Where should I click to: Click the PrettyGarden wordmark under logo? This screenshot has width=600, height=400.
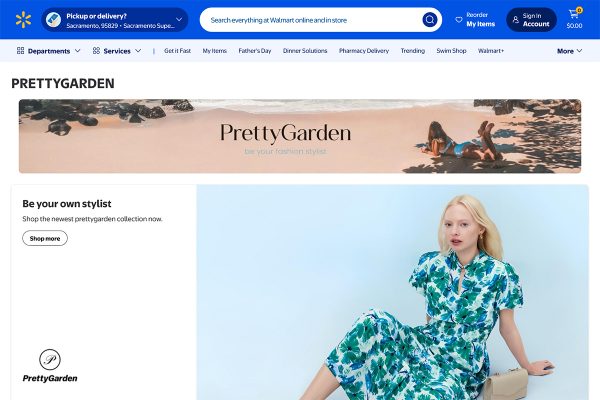tap(50, 378)
